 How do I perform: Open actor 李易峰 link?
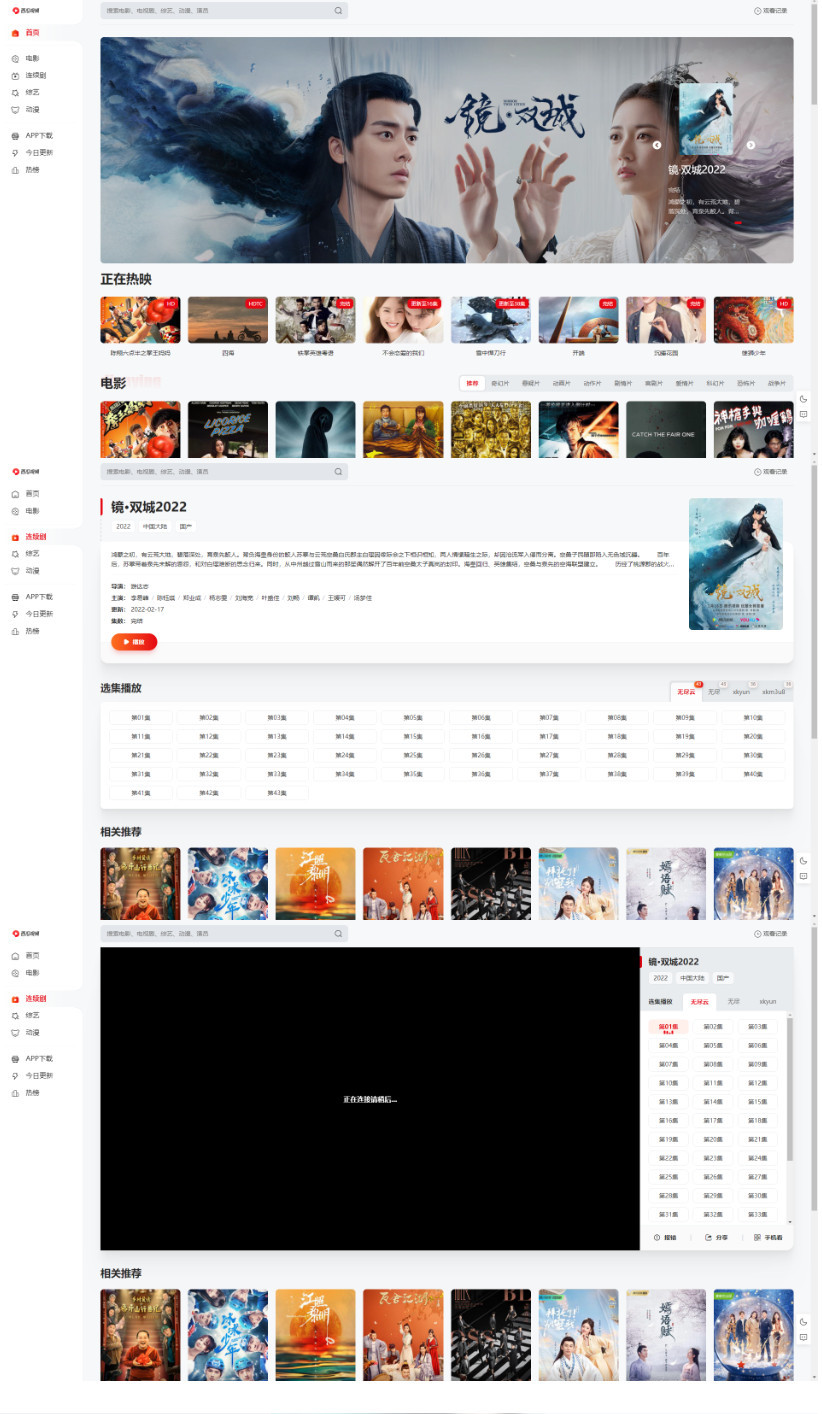pos(140,597)
